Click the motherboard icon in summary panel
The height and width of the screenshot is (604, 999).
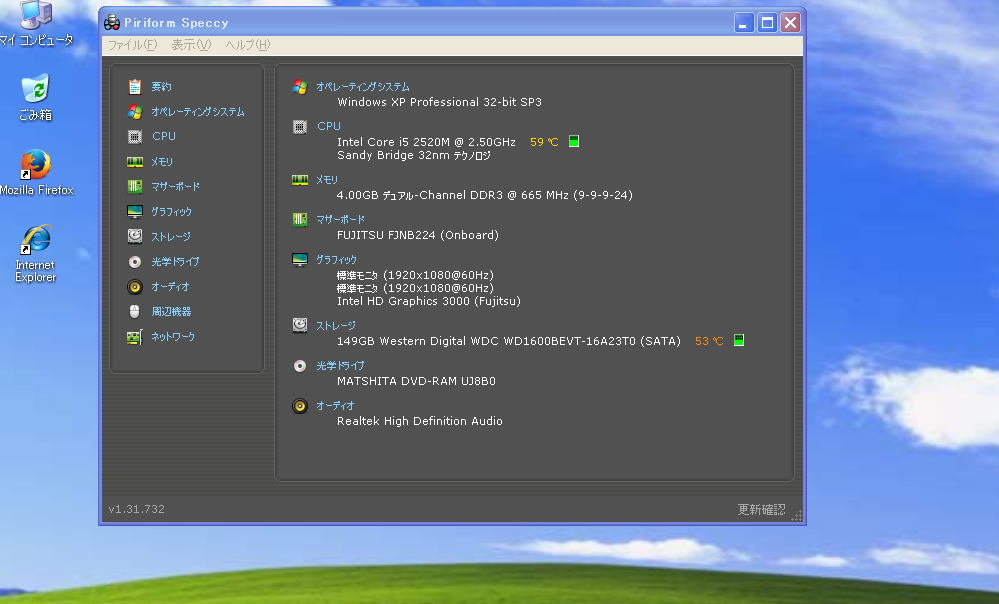[x=299, y=220]
